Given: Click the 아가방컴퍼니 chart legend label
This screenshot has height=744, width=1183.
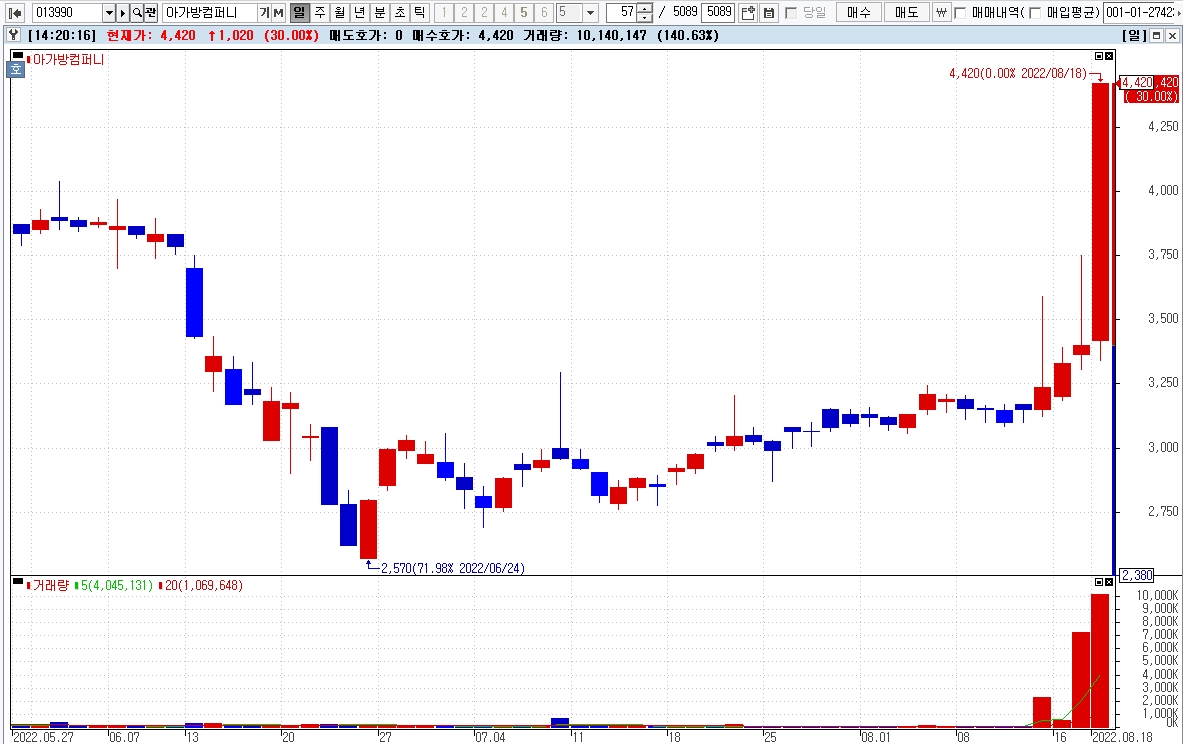Looking at the screenshot, I should tap(68, 60).
